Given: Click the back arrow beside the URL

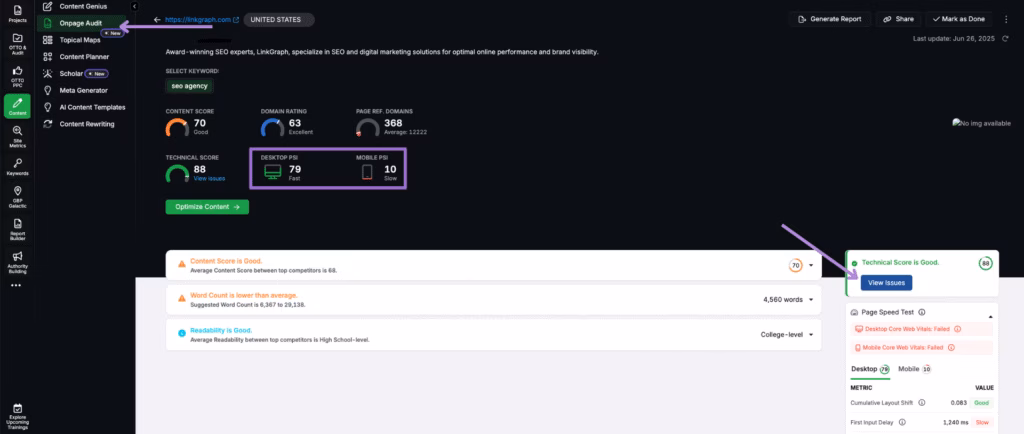Looking at the screenshot, I should (157, 19).
